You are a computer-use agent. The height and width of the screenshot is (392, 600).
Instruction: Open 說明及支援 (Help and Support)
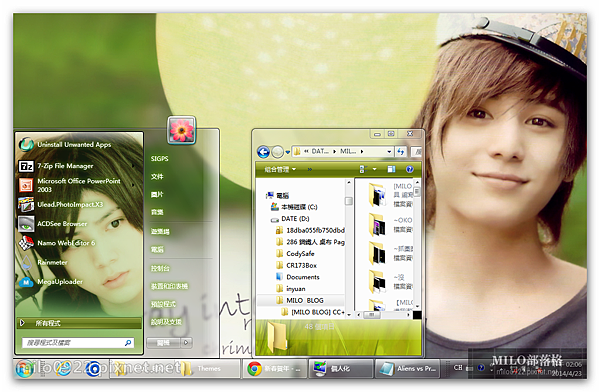(x=166, y=322)
